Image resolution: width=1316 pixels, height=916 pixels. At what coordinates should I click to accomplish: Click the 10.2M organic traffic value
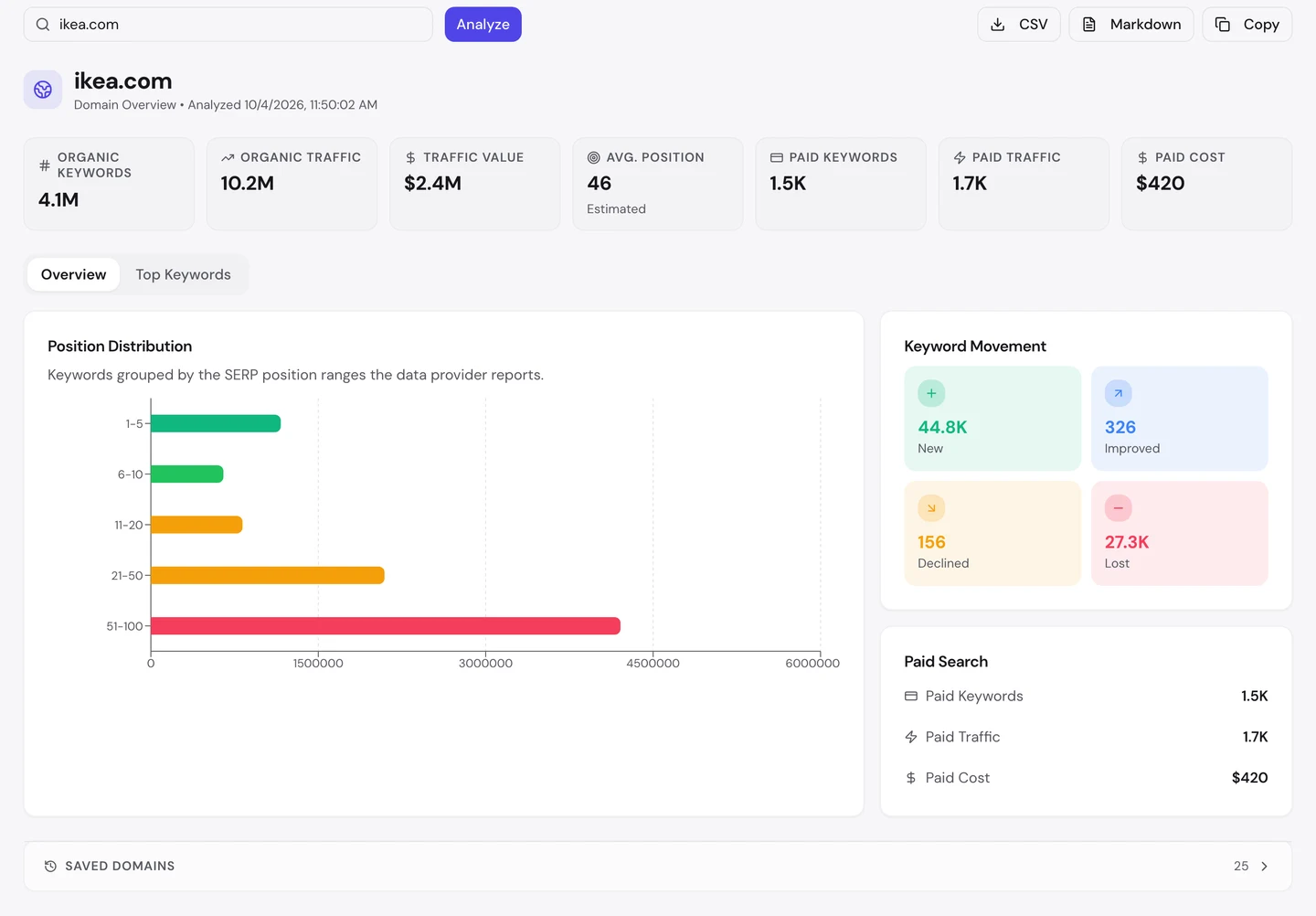(x=248, y=183)
